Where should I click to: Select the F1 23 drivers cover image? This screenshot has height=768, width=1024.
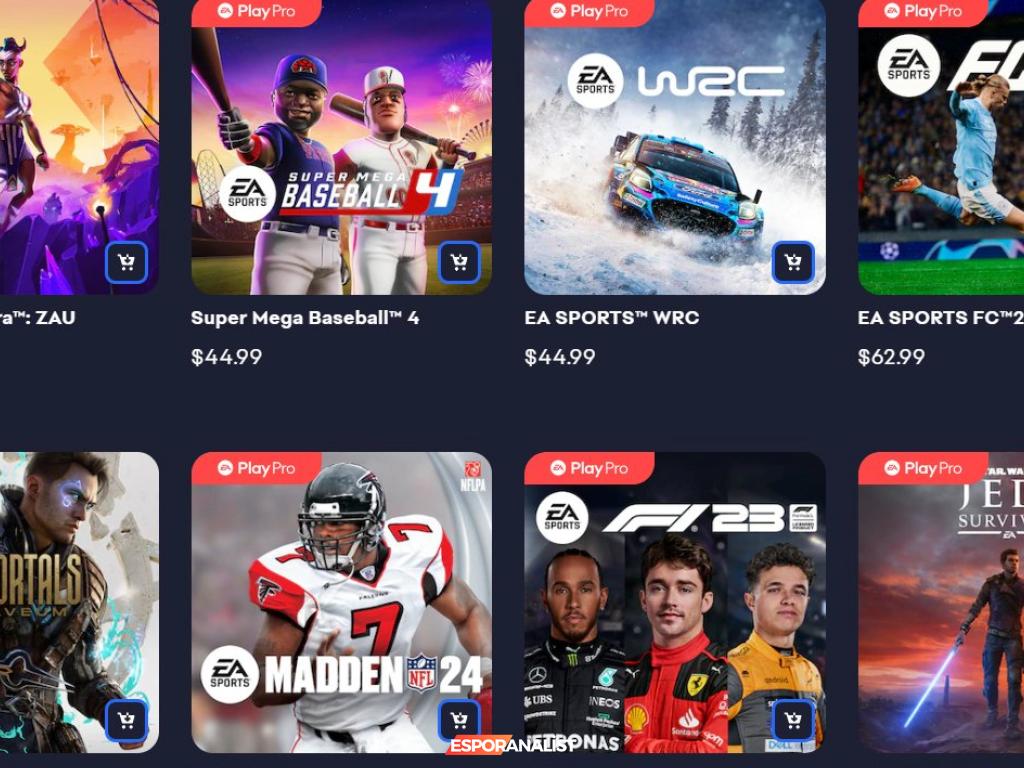(675, 603)
